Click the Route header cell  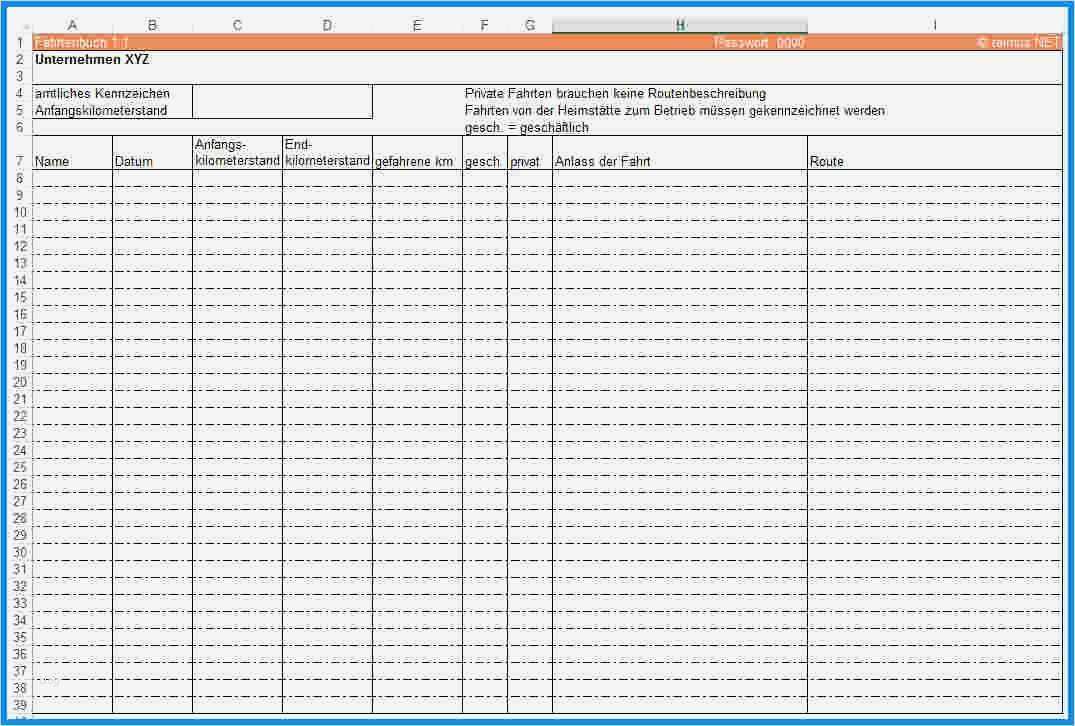(x=828, y=161)
